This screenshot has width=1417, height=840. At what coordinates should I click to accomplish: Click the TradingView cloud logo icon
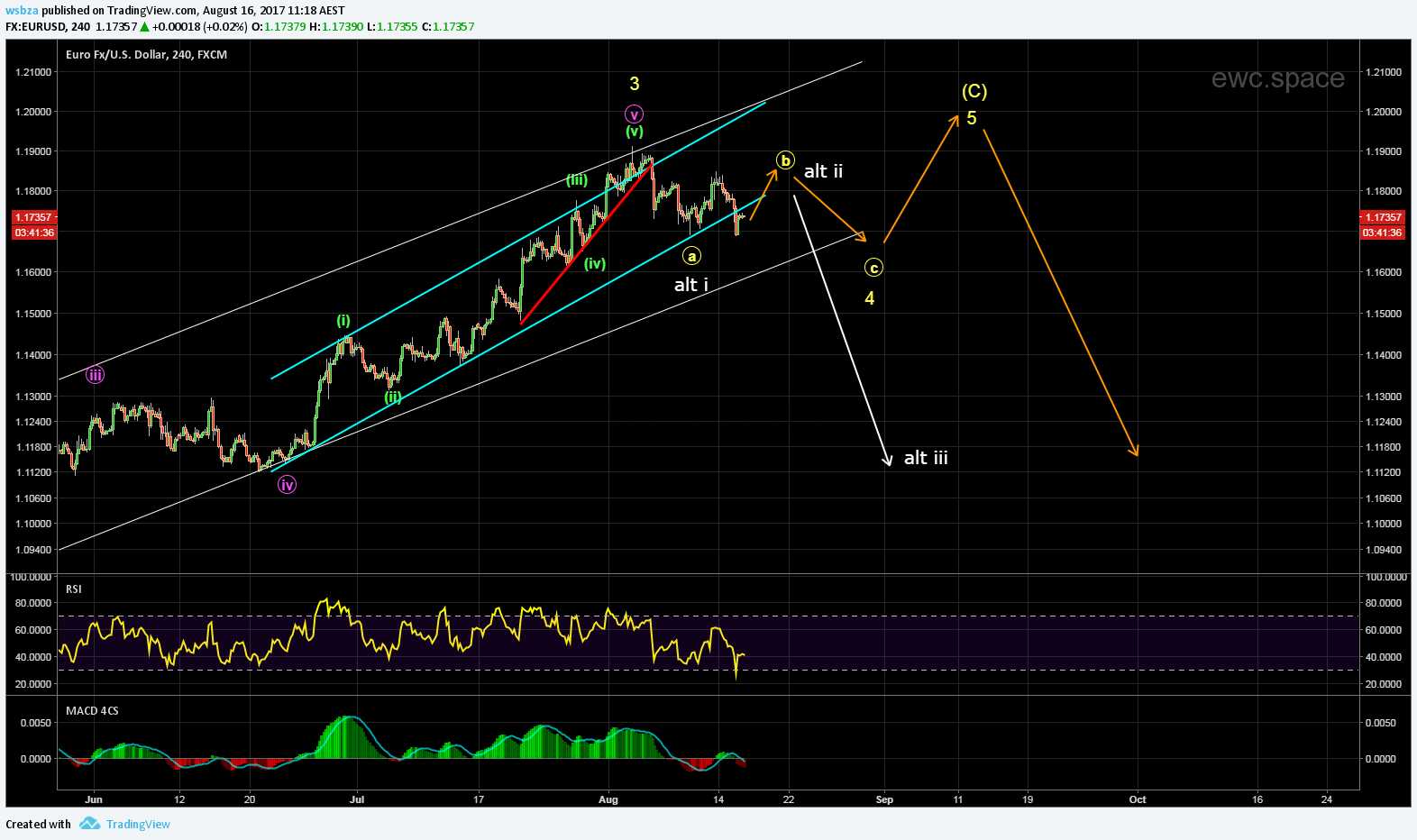pos(89,824)
